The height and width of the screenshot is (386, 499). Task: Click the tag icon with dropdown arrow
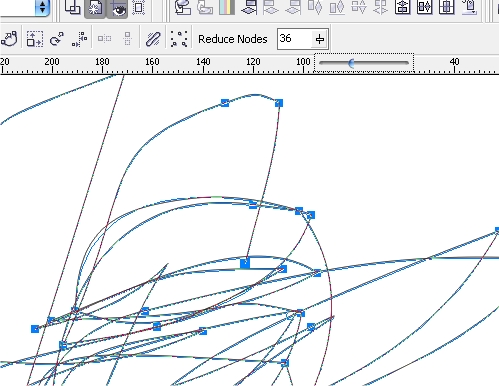coord(469,7)
